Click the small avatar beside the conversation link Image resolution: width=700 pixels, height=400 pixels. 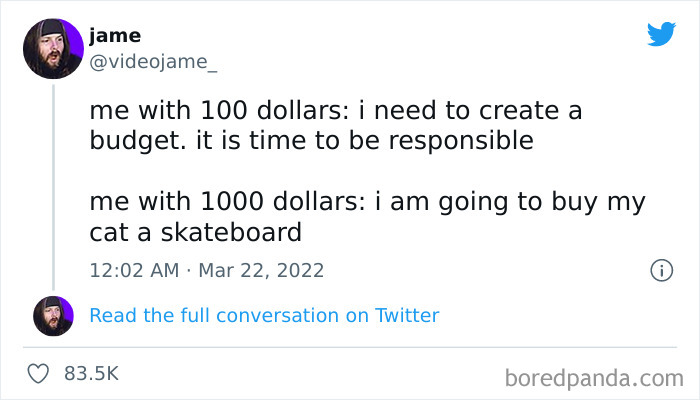(53, 316)
